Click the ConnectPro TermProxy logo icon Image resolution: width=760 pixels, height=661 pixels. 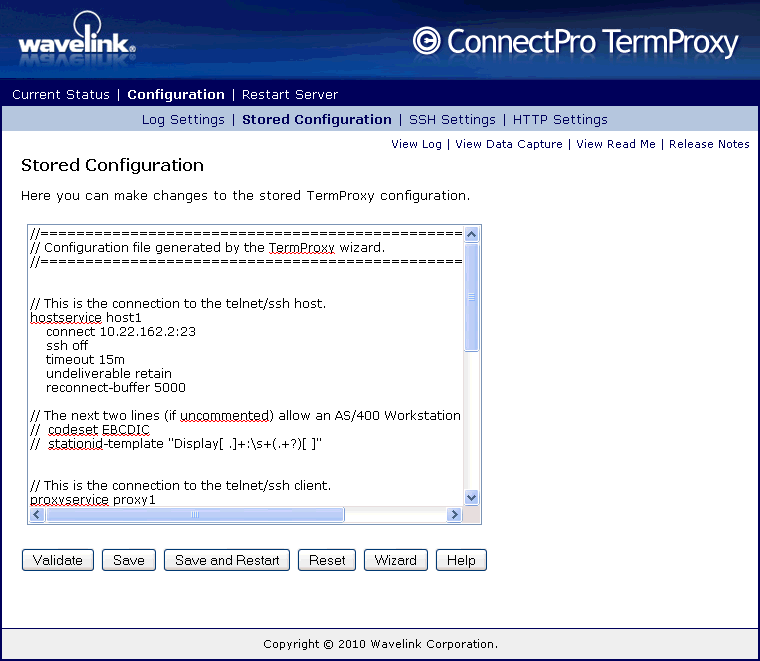pyautogui.click(x=427, y=41)
